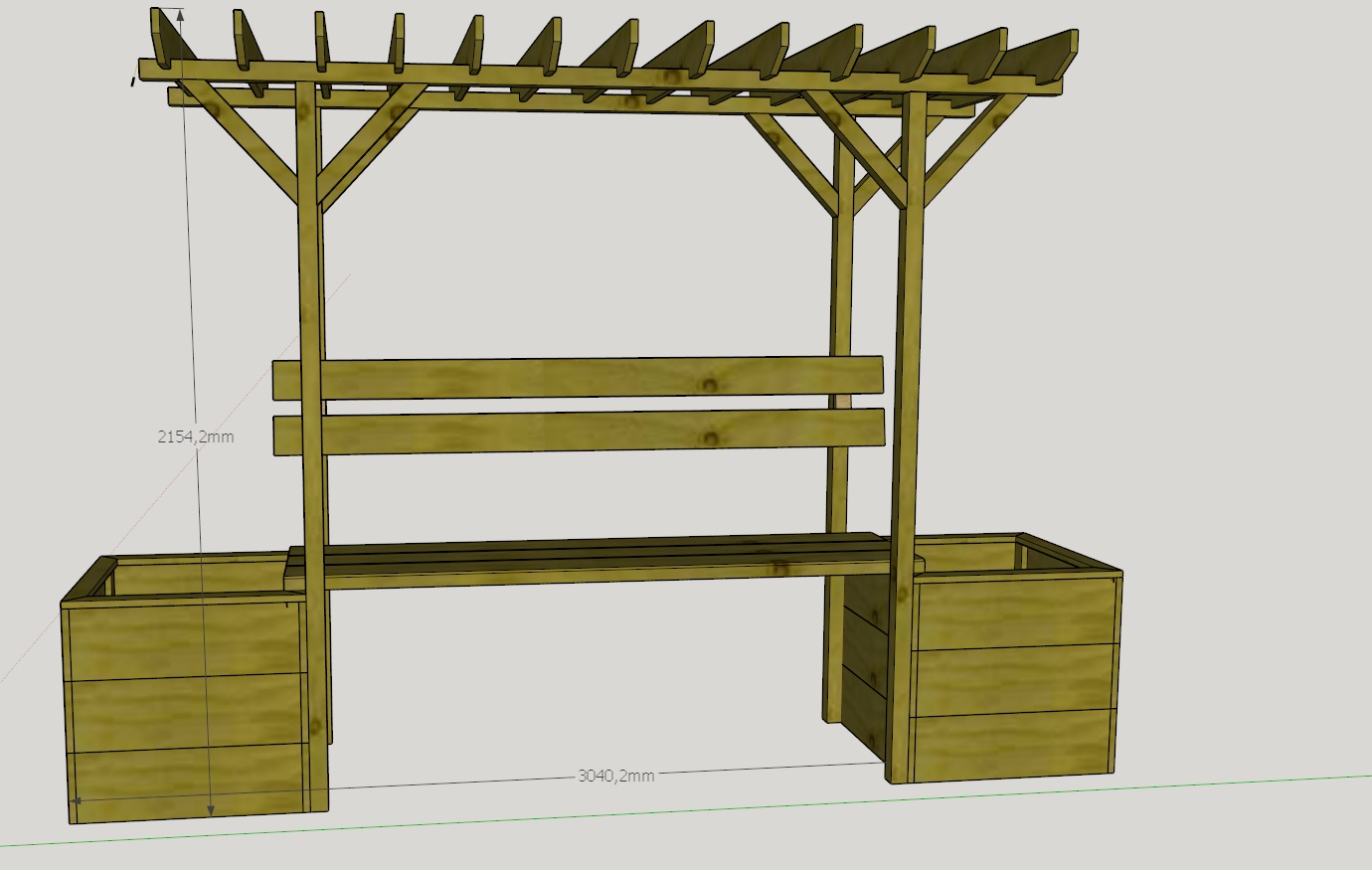The image size is (1372, 870).
Task: Select the 2154,2mm height dimension label
Action: [196, 435]
